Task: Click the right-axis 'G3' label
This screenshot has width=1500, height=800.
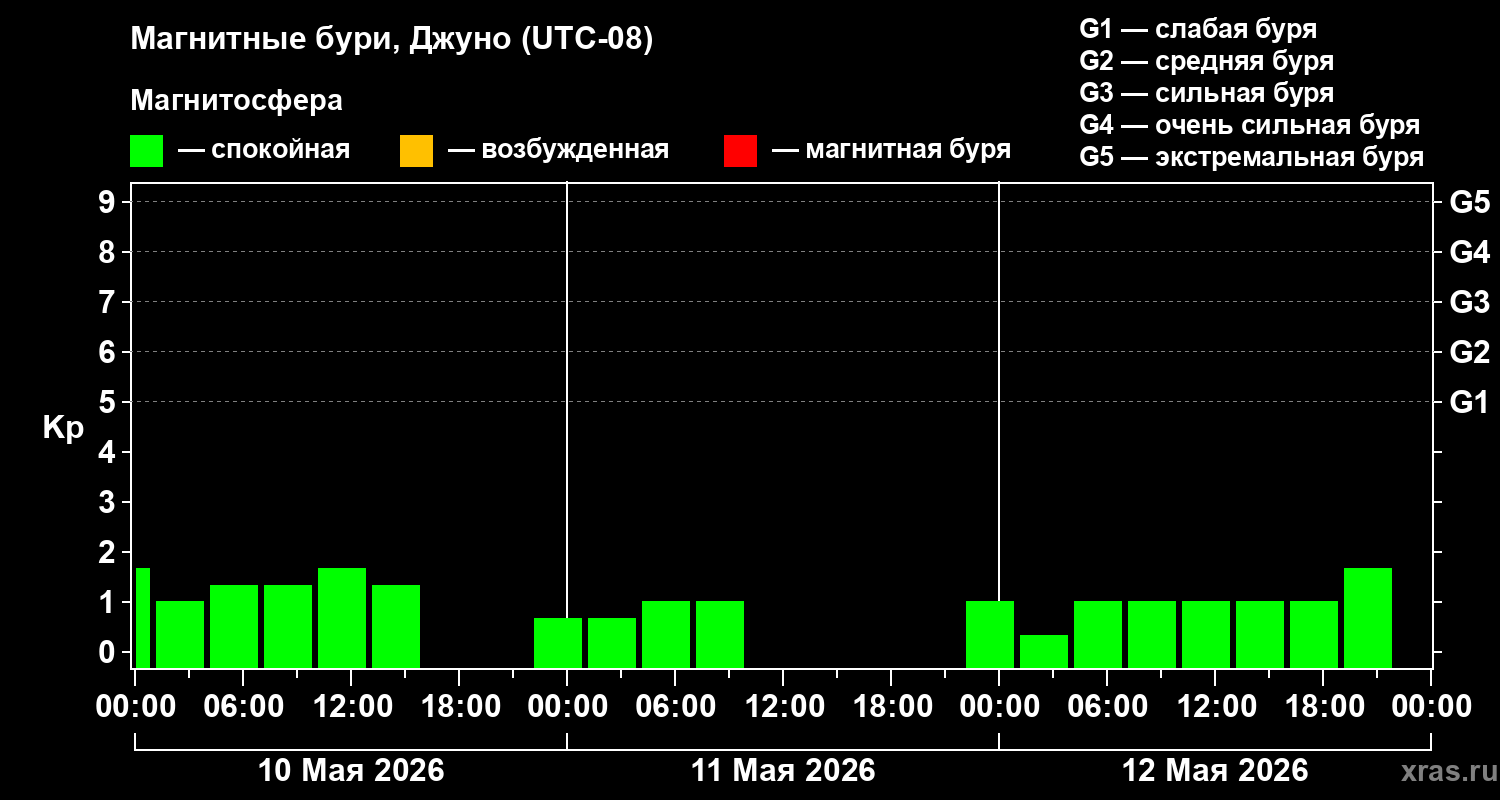Action: coord(1469,302)
